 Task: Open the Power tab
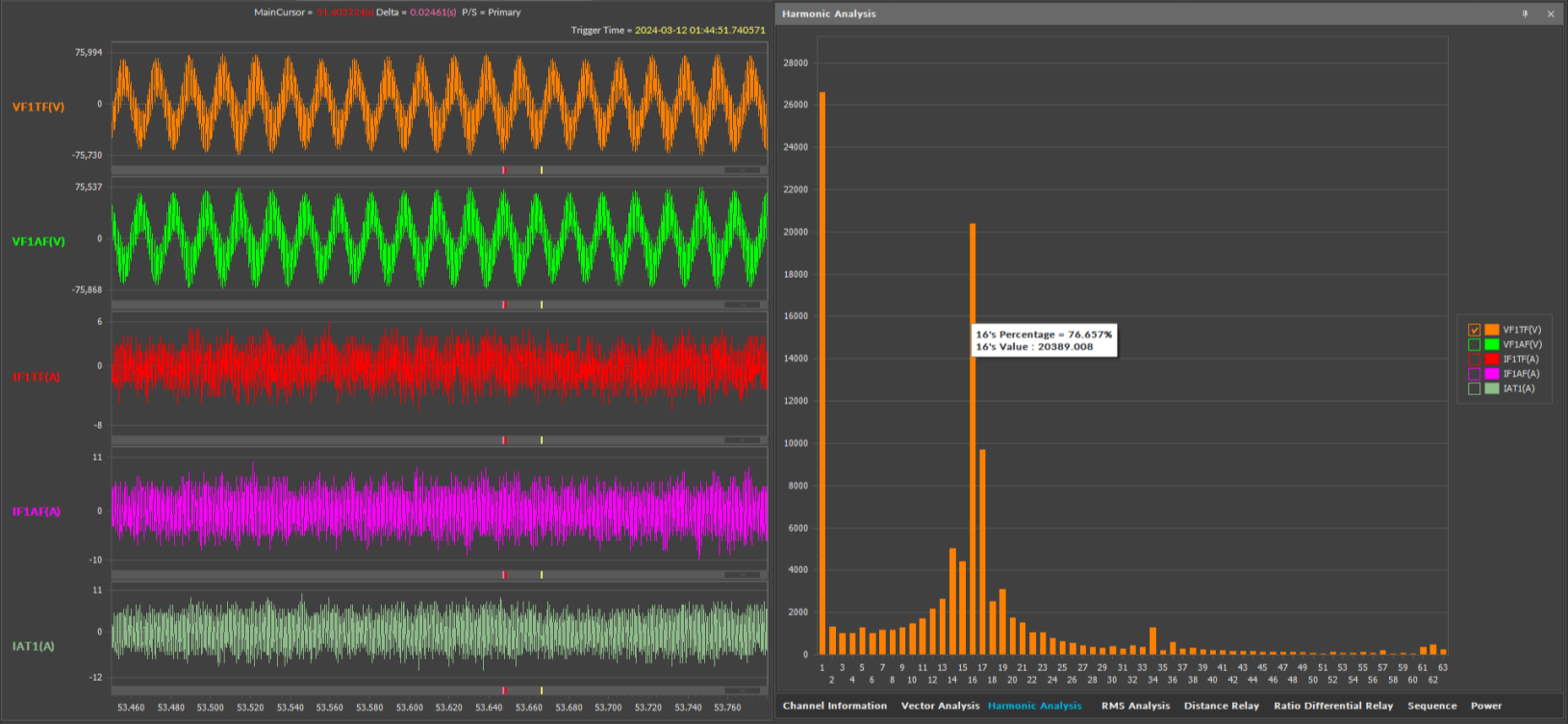click(1485, 706)
